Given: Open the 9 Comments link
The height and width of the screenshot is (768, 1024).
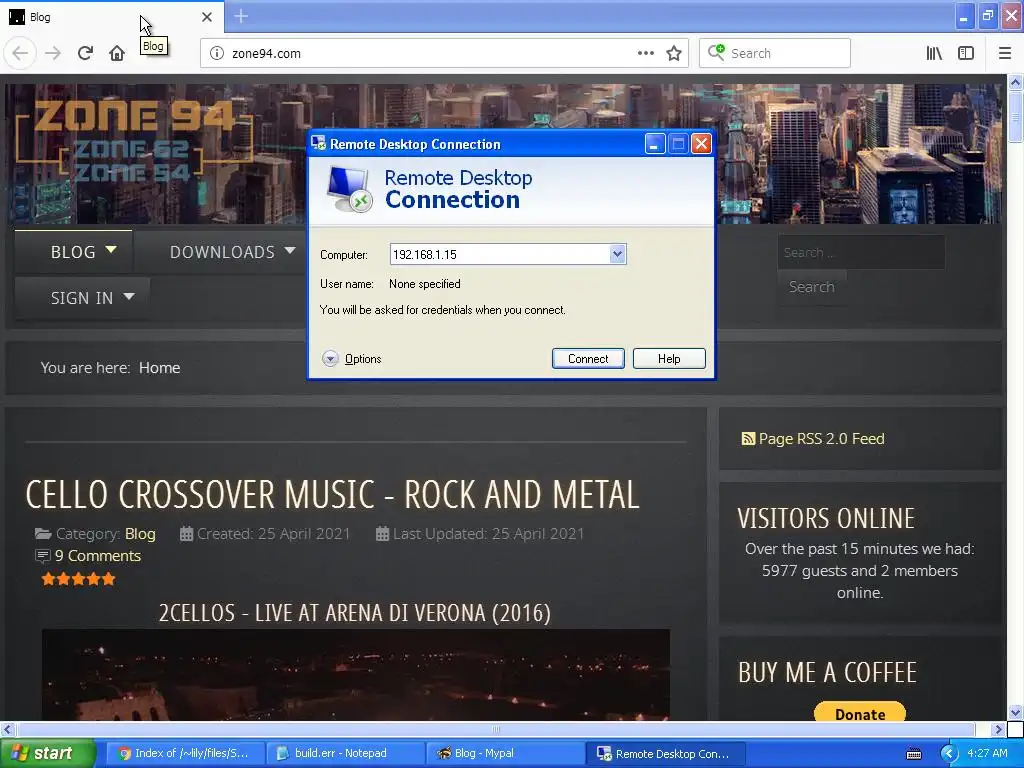Looking at the screenshot, I should (x=98, y=556).
